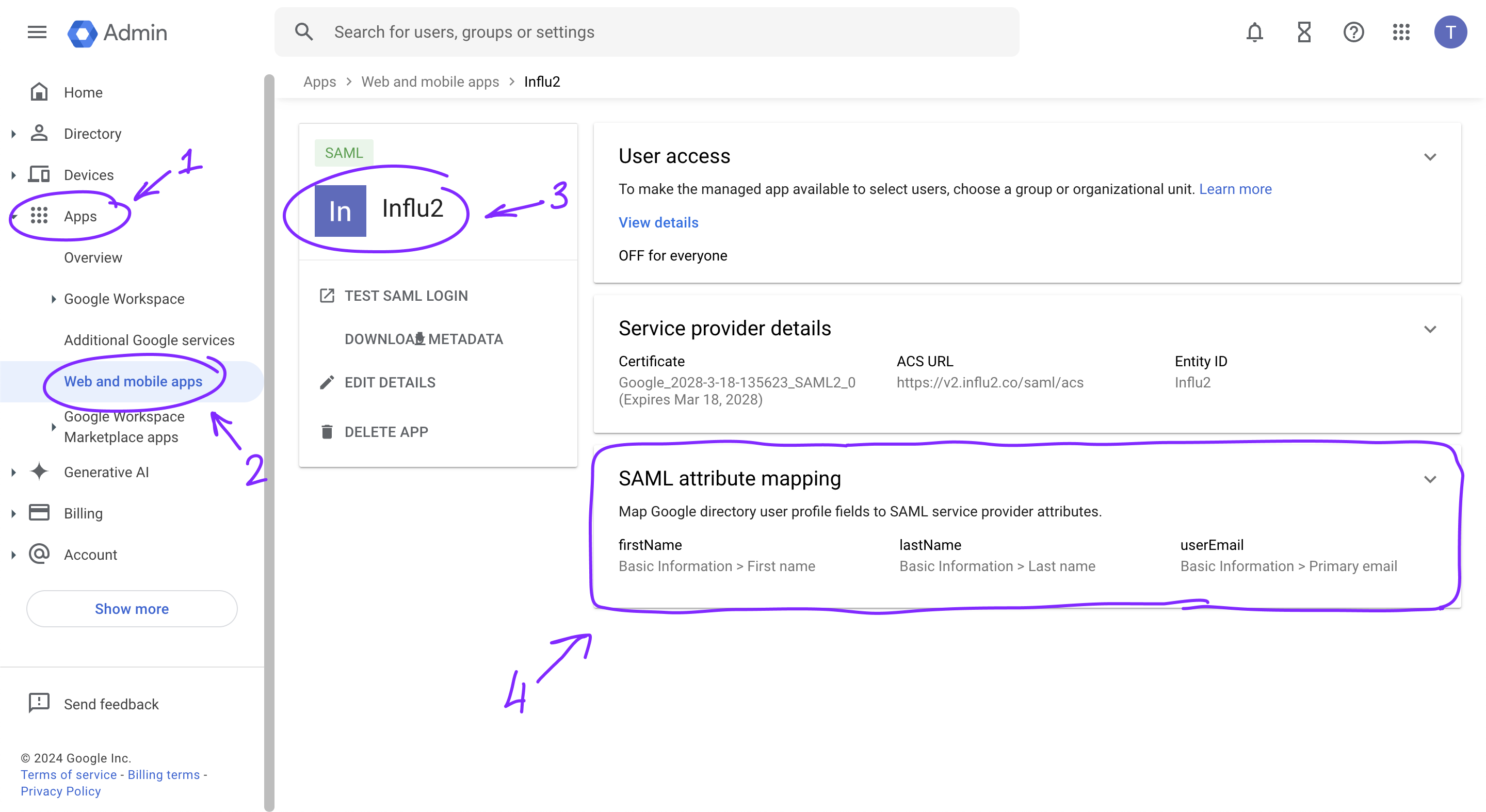Click the Influ2 app logo tile
The width and height of the screenshot is (1486, 812).
[340, 210]
